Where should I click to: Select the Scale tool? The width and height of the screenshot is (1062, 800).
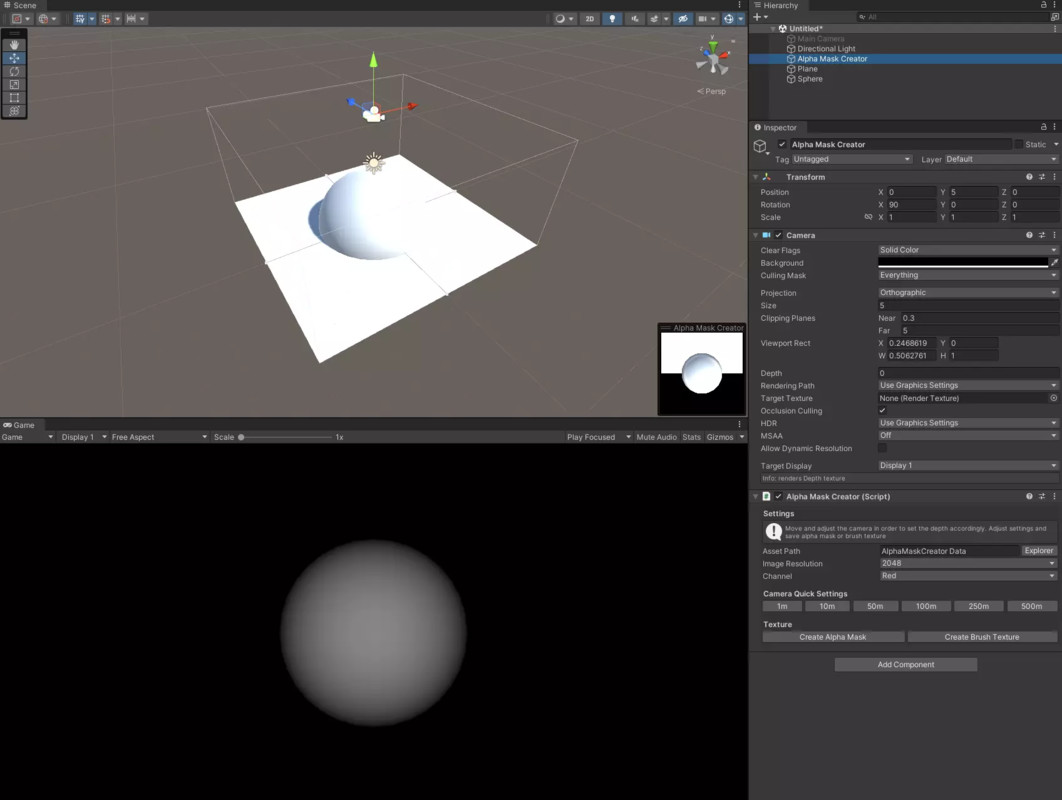[x=14, y=85]
